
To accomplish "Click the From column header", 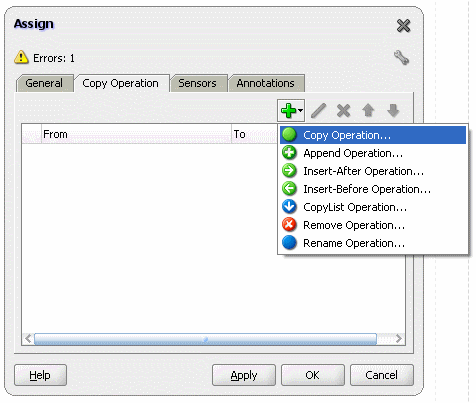I will pyautogui.click(x=136, y=134).
